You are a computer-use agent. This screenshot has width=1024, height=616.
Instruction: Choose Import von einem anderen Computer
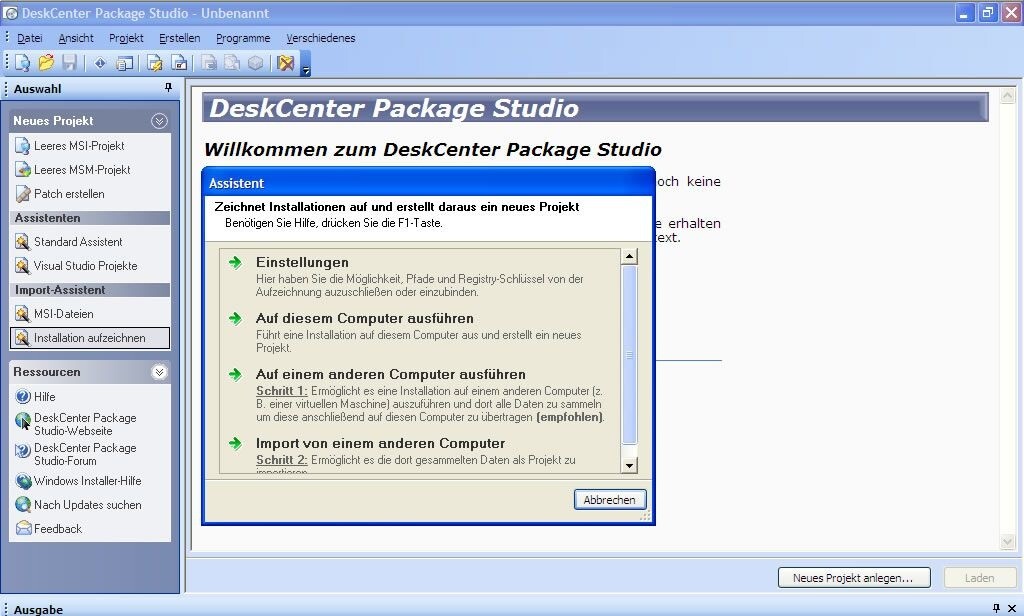[x=380, y=444]
